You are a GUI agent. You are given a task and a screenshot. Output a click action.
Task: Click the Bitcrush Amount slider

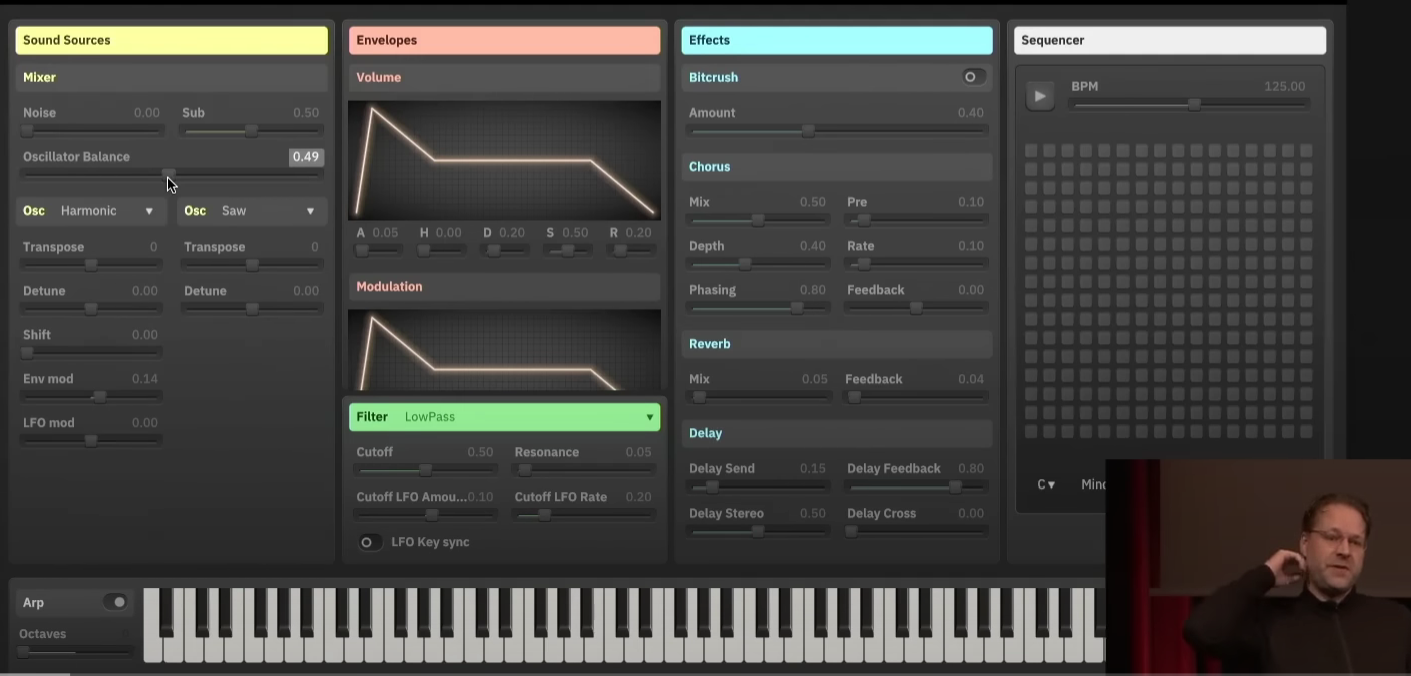pos(838,131)
